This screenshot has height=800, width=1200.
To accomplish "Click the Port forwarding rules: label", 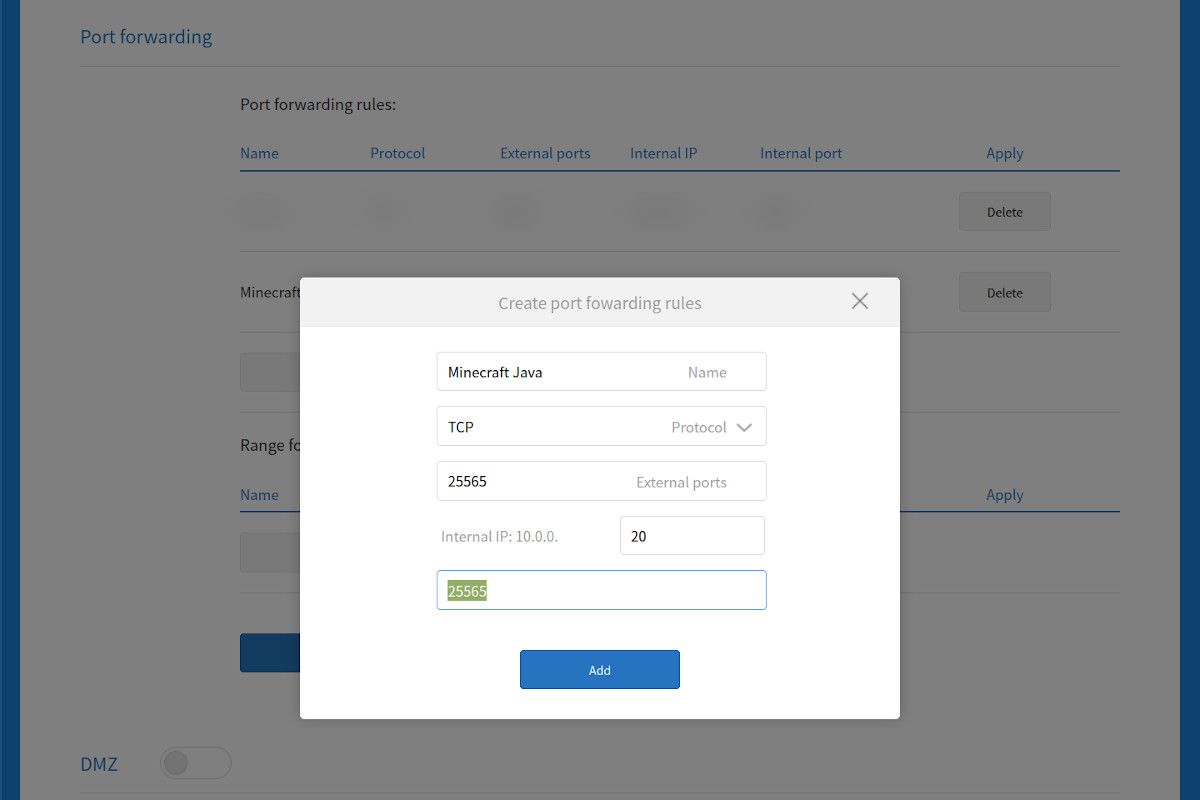I will click(318, 104).
